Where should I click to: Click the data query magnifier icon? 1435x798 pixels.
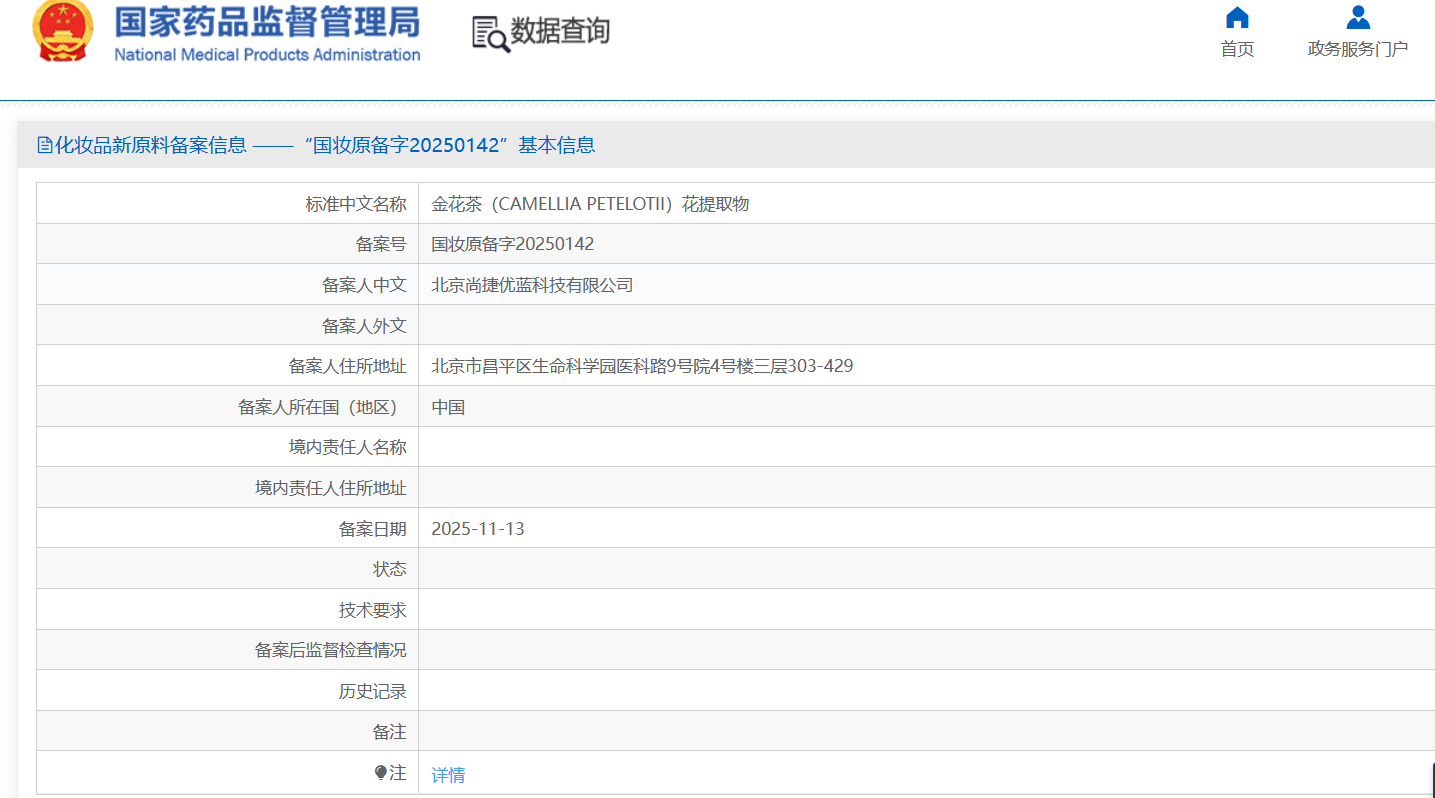(x=490, y=34)
